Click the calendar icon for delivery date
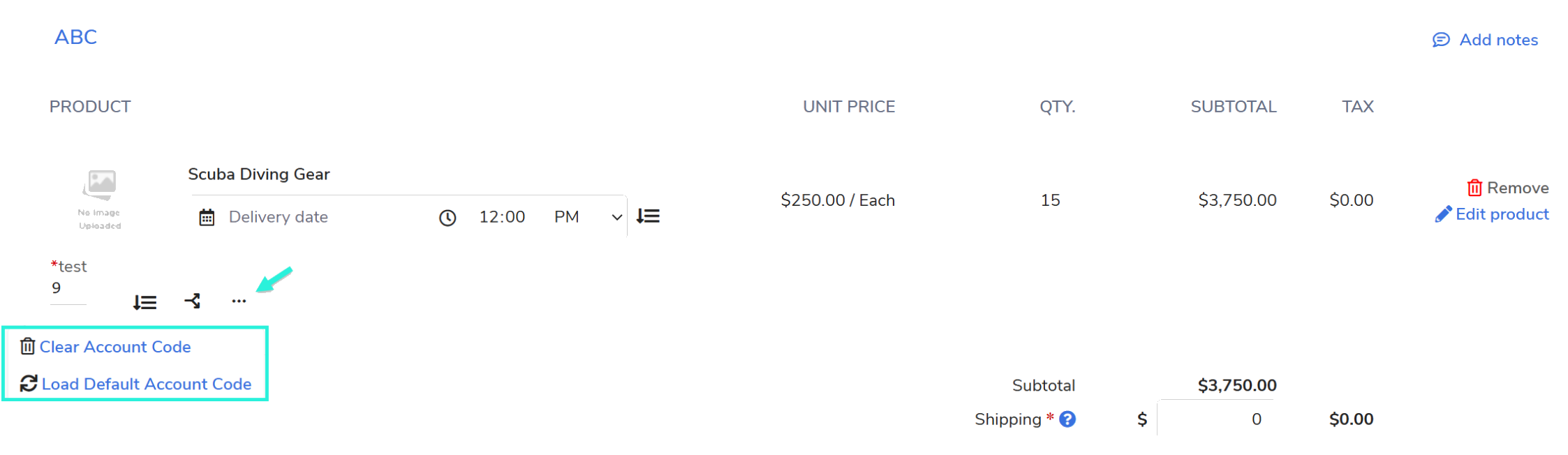Image resolution: width=1568 pixels, height=455 pixels. pos(207,218)
